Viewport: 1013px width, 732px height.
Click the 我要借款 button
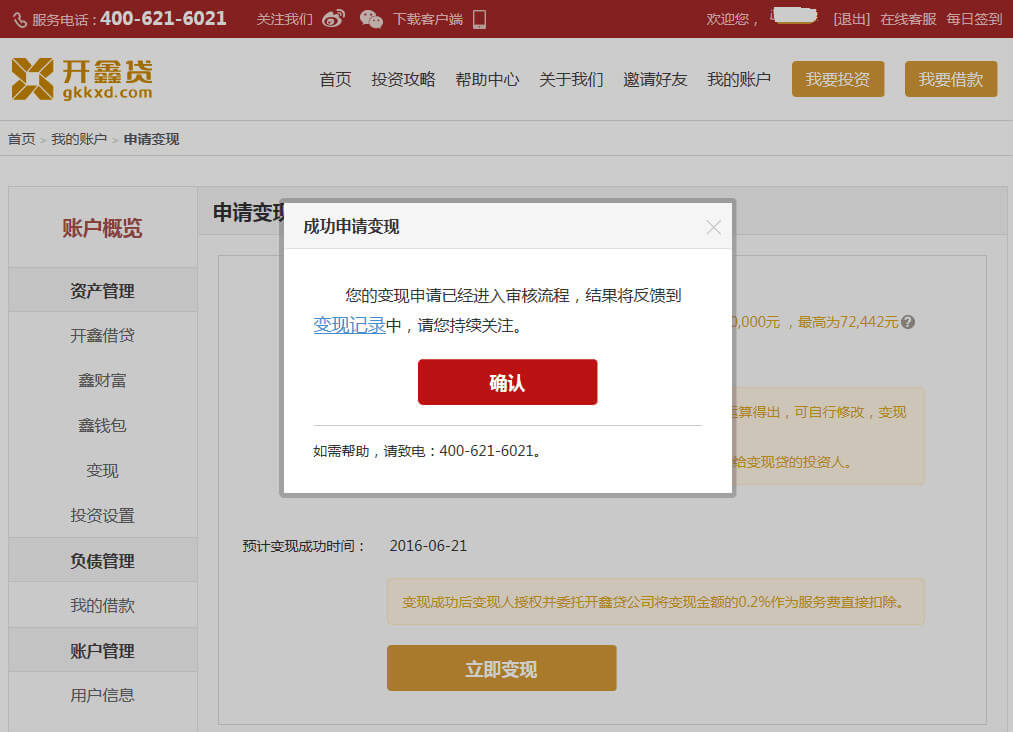(950, 79)
